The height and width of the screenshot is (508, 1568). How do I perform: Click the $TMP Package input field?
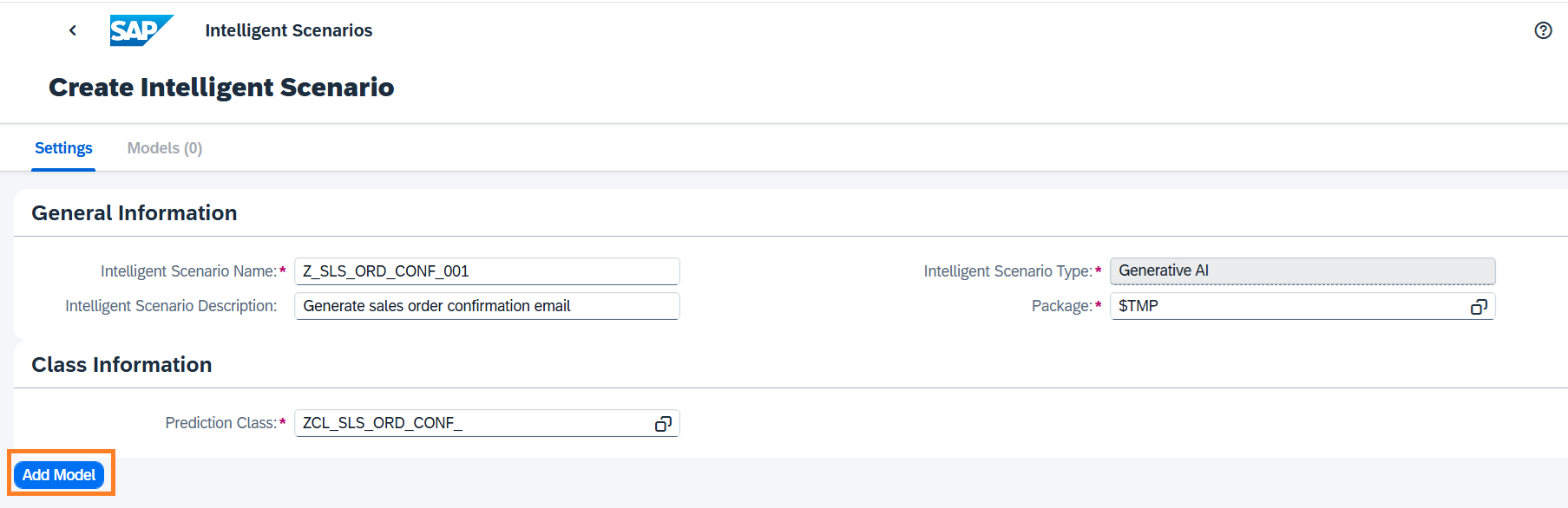[x=1284, y=306]
